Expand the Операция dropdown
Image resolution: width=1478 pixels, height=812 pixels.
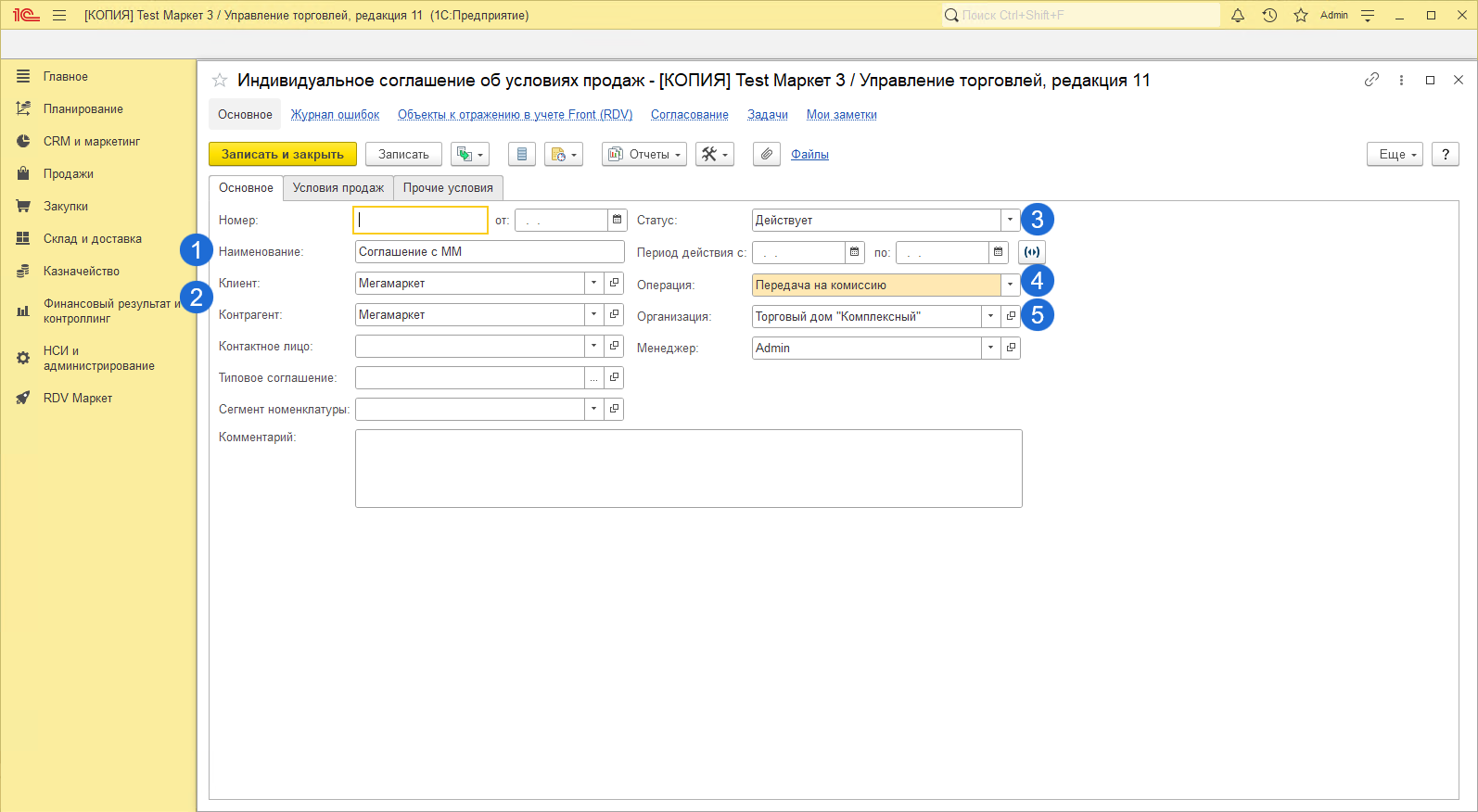pos(1010,285)
